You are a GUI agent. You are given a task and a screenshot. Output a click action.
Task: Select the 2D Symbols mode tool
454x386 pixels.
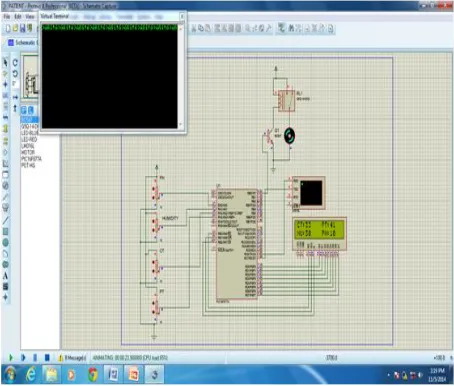coord(5,287)
